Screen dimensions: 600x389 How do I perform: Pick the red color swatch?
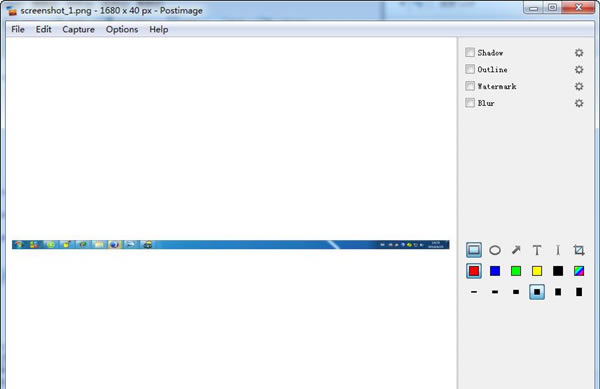click(474, 271)
